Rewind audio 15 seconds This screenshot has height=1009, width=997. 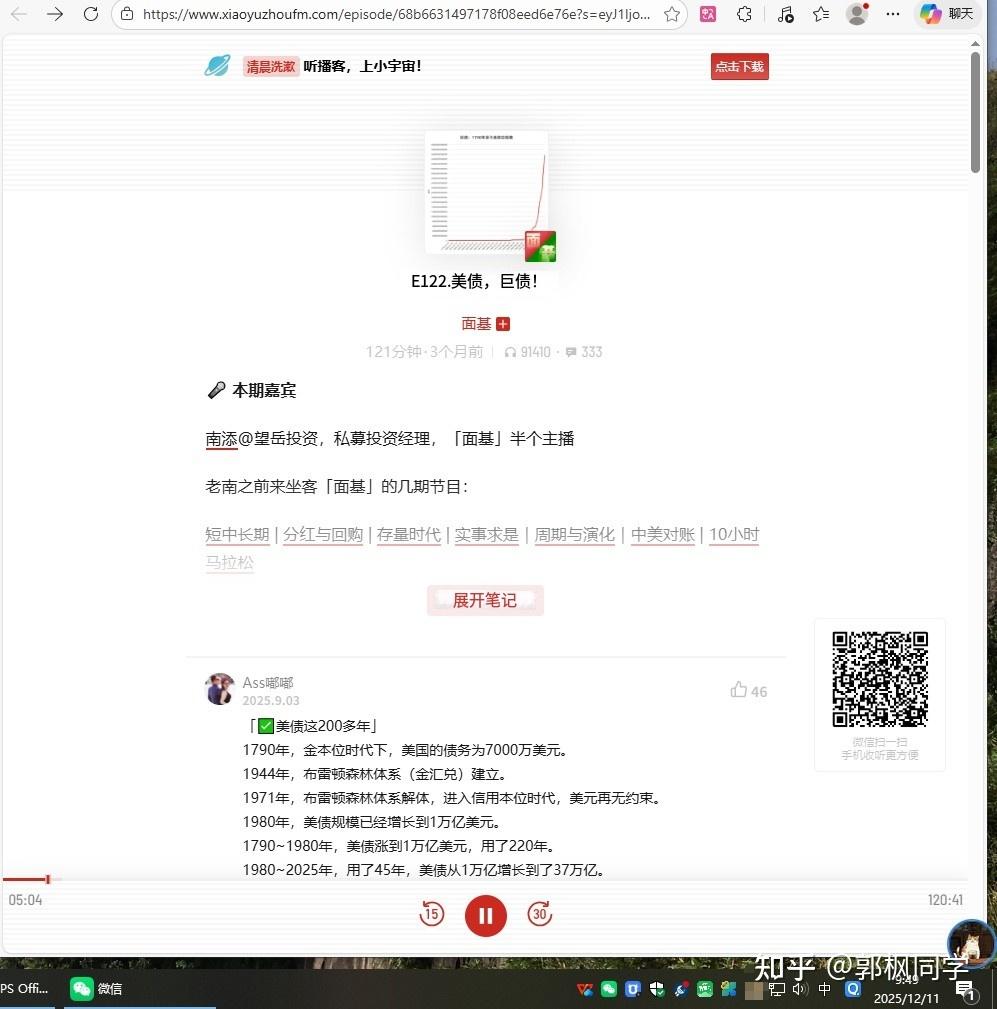point(432,914)
